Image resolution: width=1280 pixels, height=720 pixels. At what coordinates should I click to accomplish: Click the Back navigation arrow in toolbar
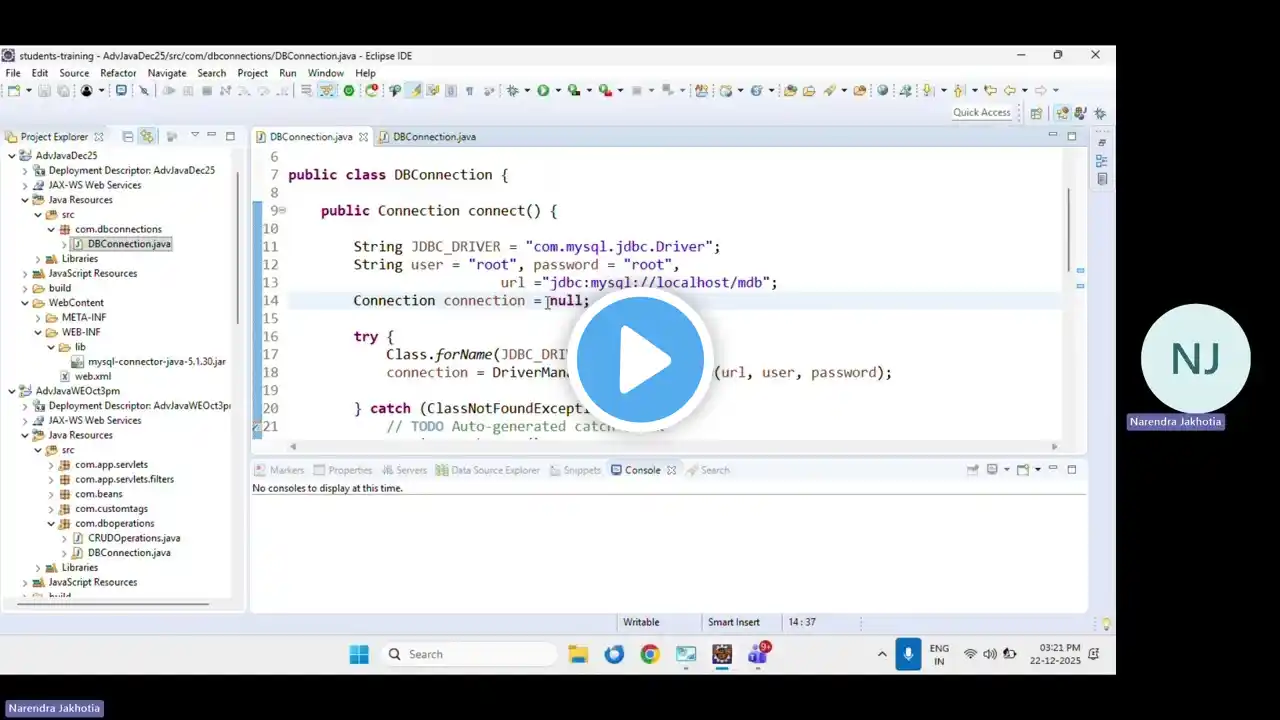click(1010, 90)
